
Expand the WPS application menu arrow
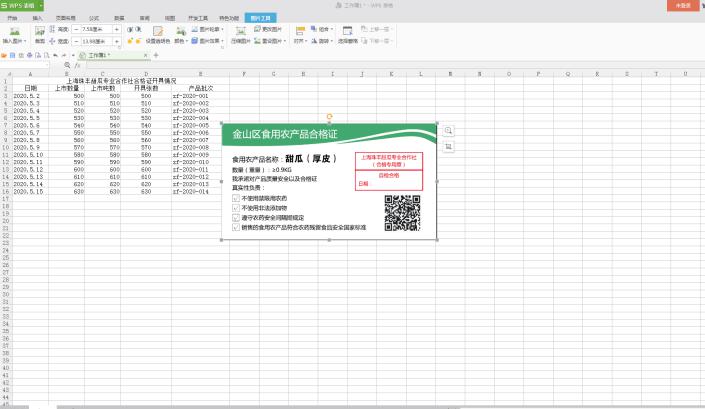[41, 5]
